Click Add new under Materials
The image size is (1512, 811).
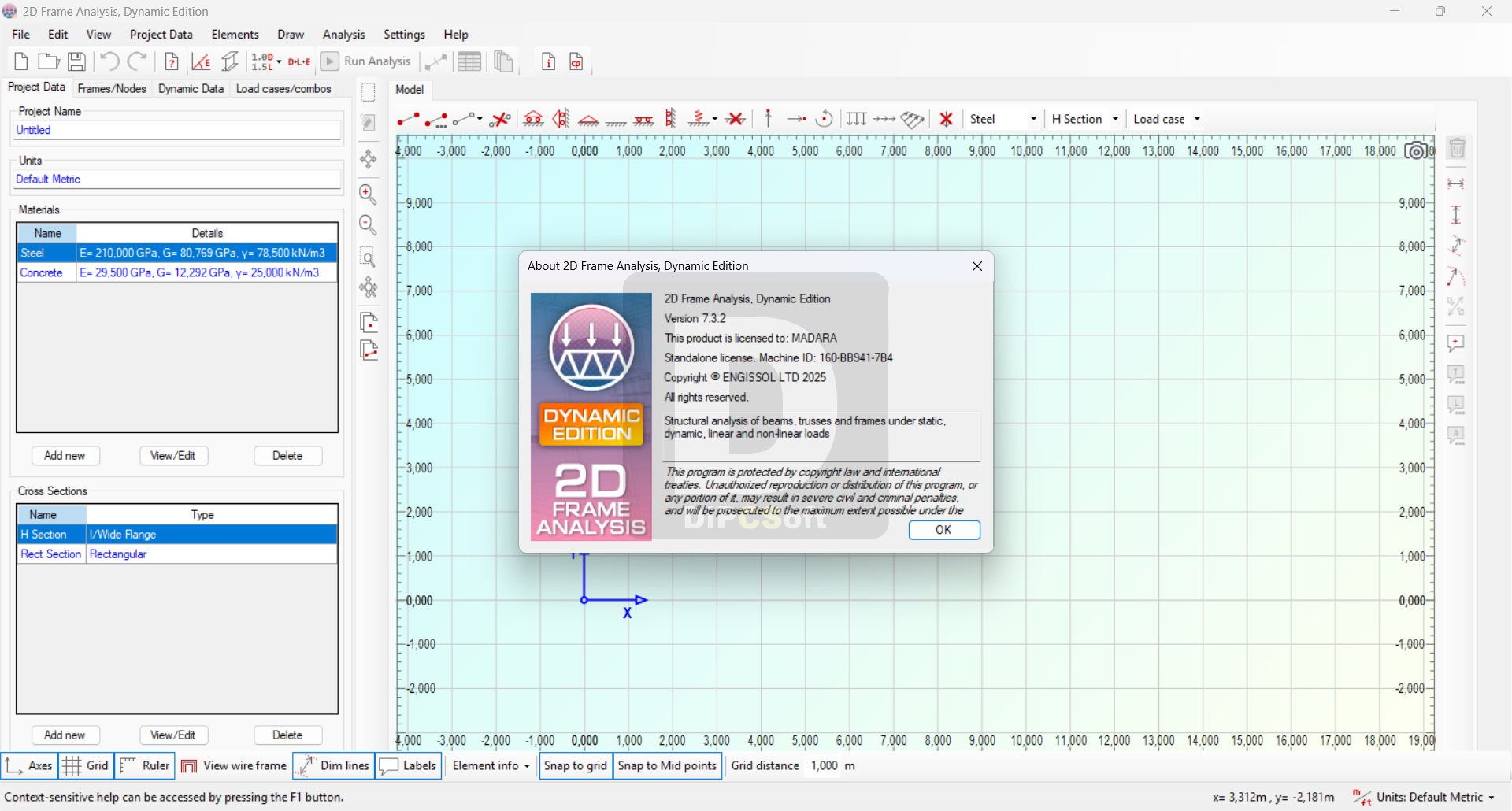click(x=65, y=456)
